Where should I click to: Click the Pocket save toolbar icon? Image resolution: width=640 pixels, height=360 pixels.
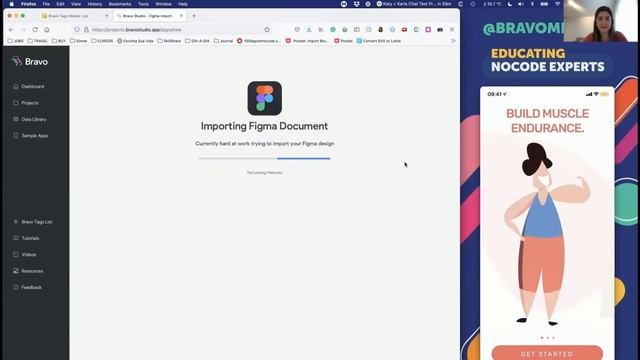[297, 29]
